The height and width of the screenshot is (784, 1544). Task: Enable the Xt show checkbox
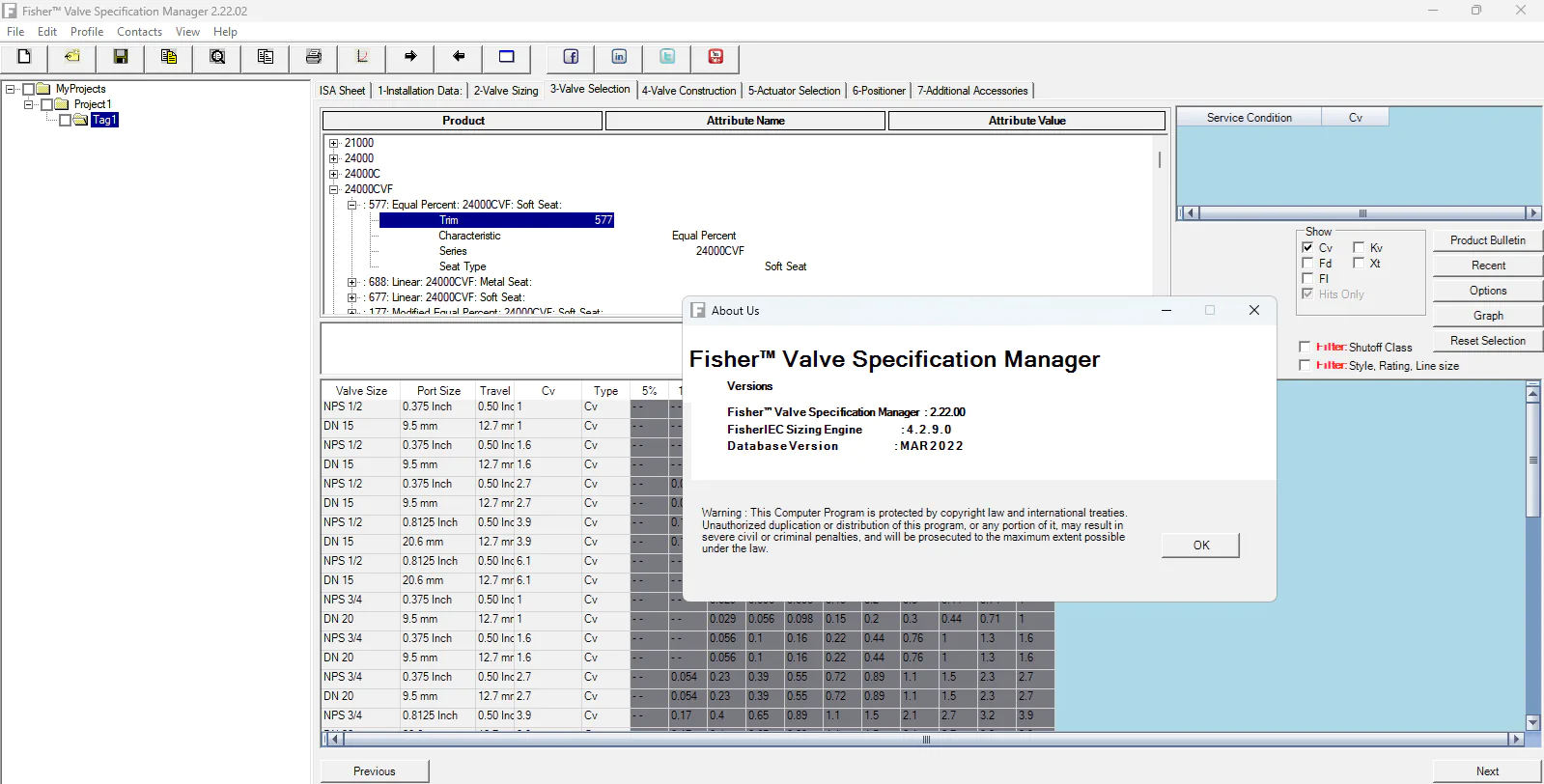[1359, 263]
